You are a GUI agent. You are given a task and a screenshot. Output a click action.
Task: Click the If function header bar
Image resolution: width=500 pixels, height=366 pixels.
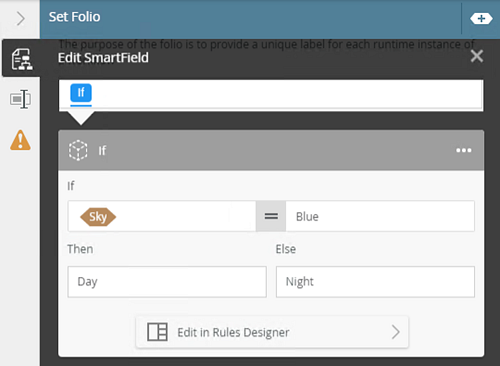(271, 150)
